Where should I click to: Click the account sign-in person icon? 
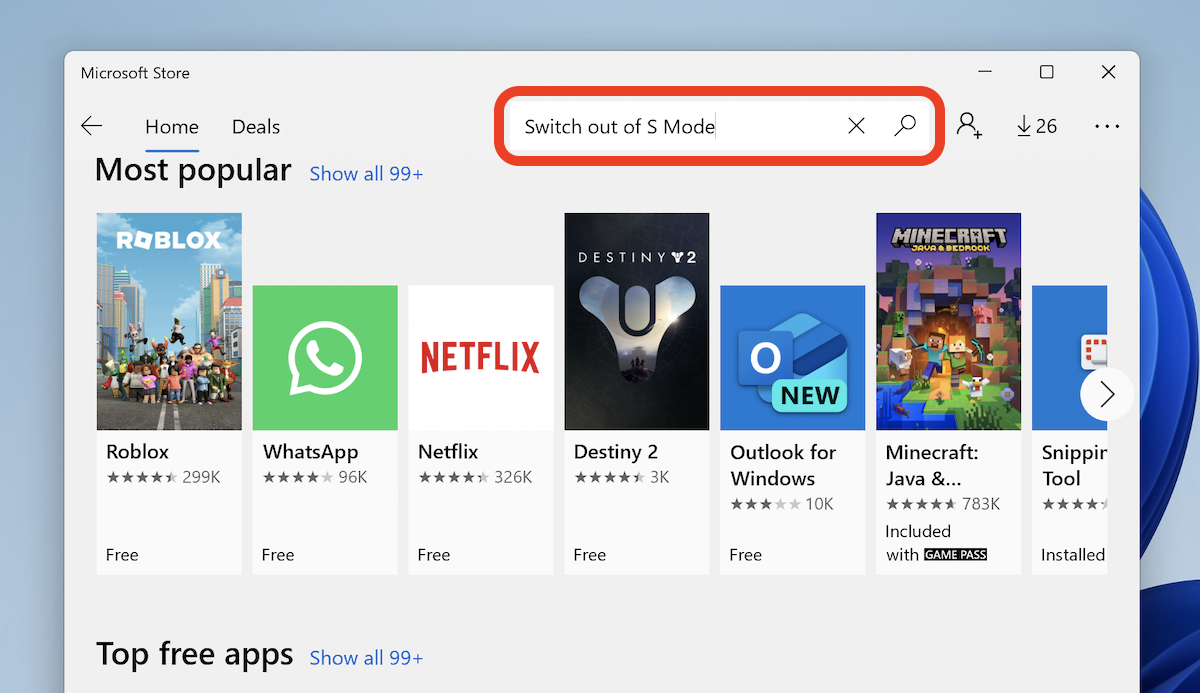968,125
